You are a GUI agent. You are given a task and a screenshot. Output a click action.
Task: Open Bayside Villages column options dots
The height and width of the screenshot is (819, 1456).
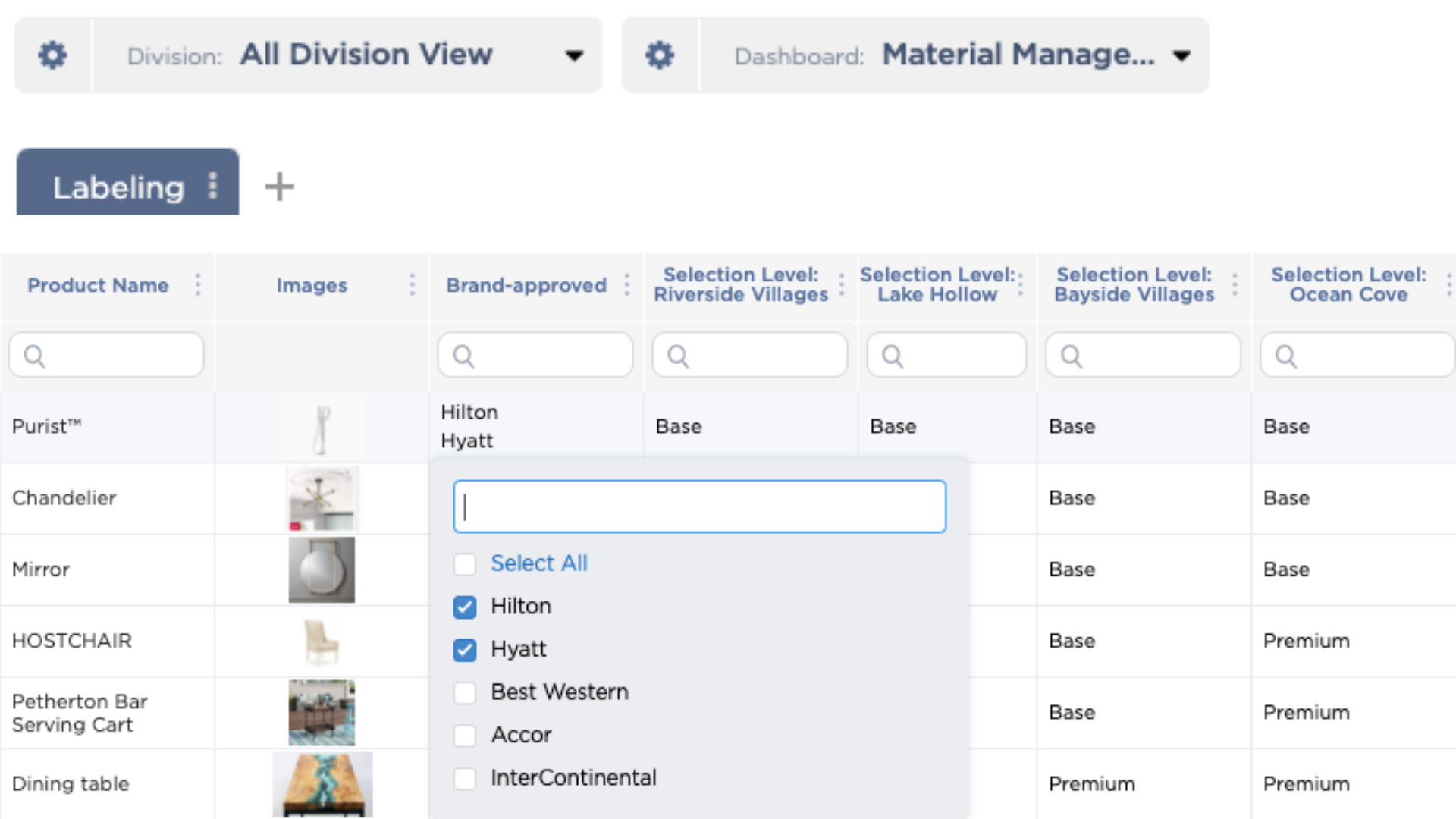point(1235,285)
